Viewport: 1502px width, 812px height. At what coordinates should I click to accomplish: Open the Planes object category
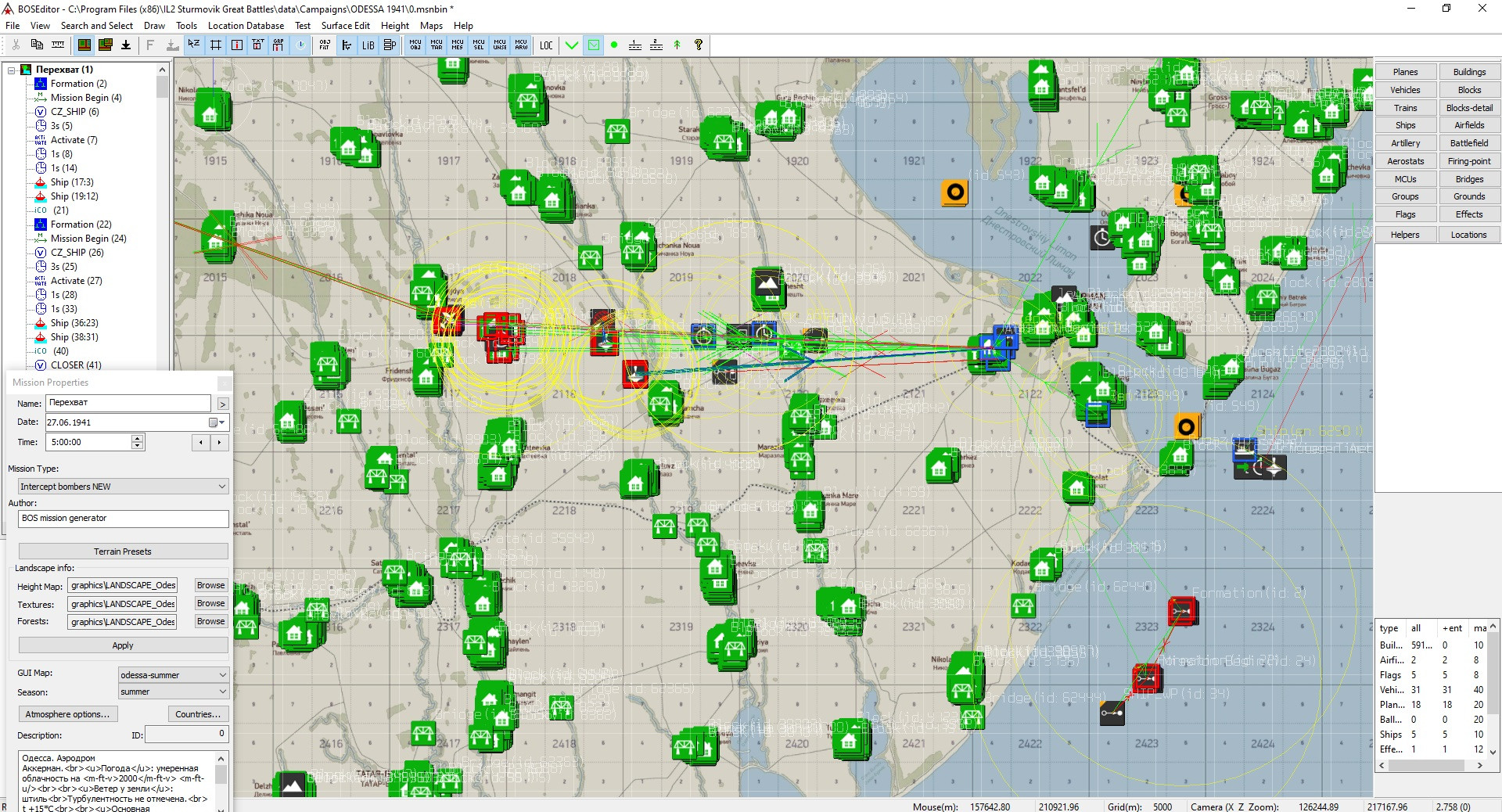[x=1405, y=72]
